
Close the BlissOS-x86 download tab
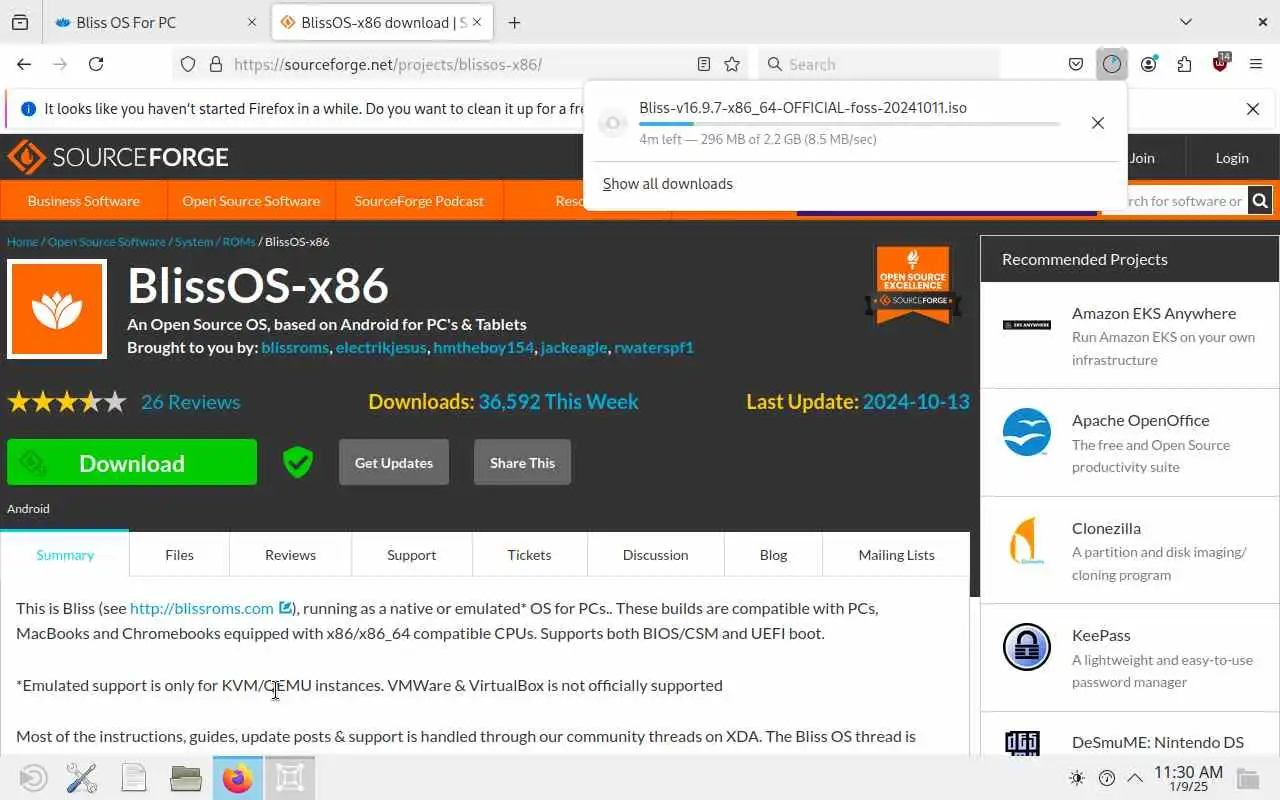coord(477,22)
